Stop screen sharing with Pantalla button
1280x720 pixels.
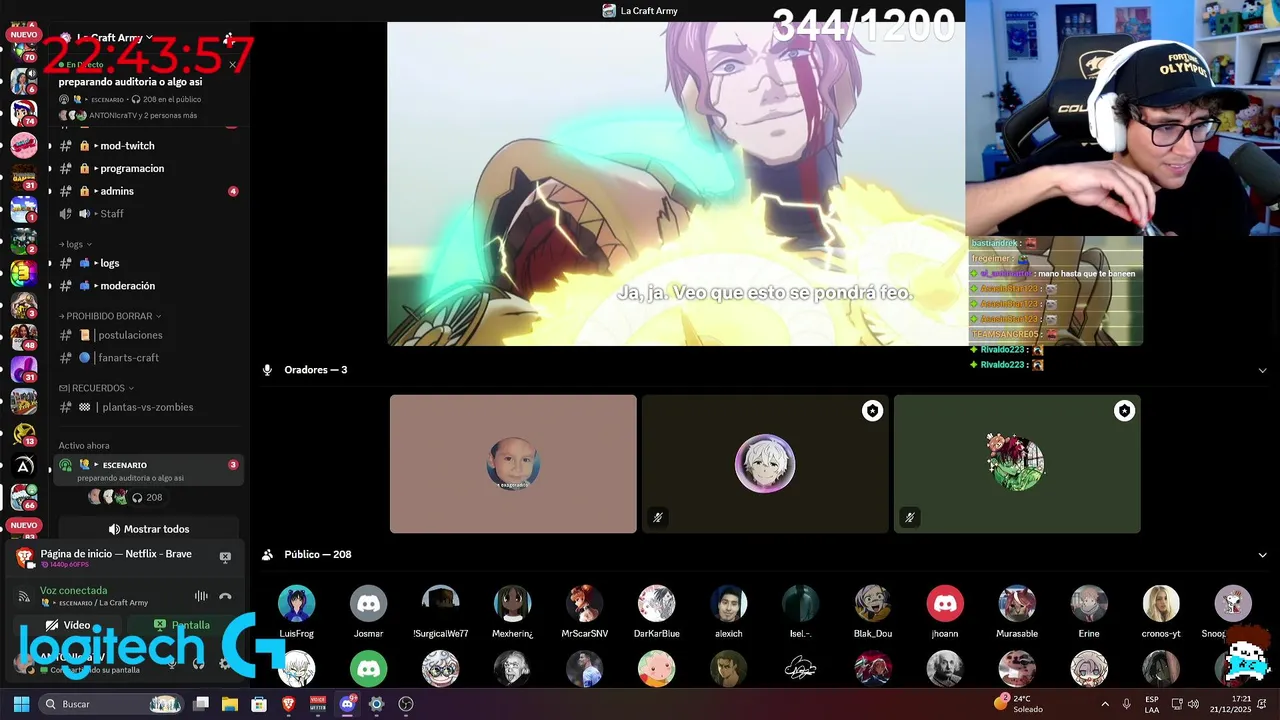pos(182,625)
